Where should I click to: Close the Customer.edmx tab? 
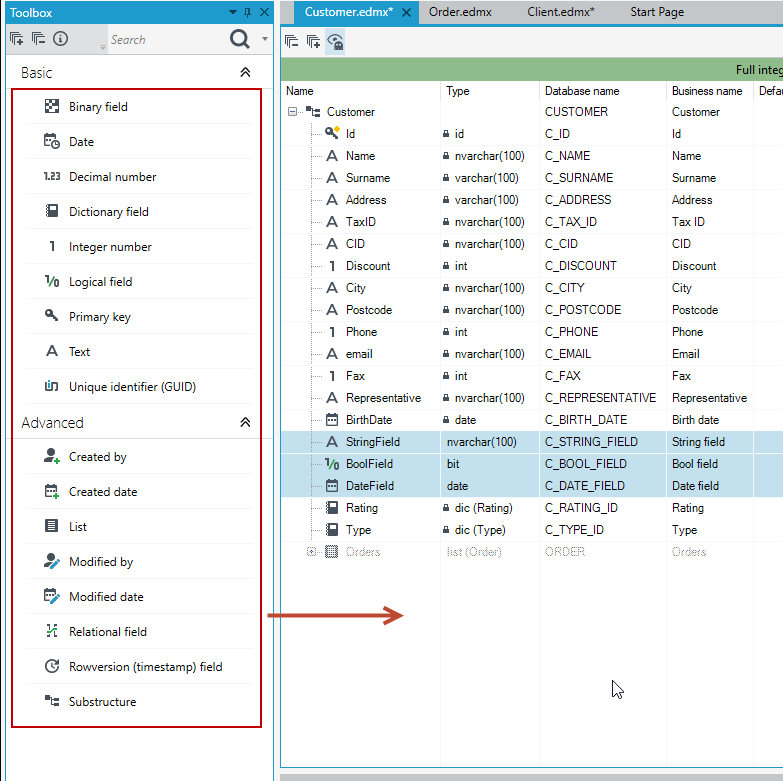click(407, 12)
